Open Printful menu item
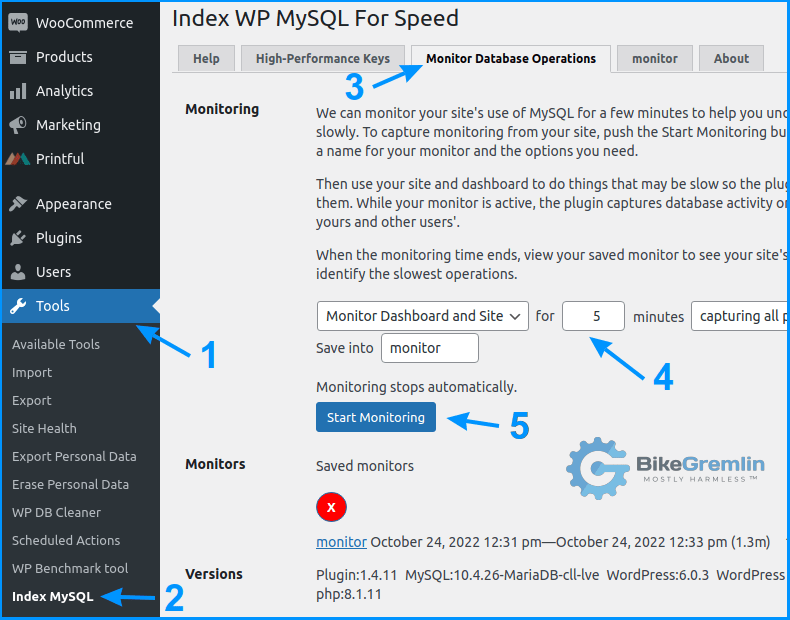 (x=81, y=159)
